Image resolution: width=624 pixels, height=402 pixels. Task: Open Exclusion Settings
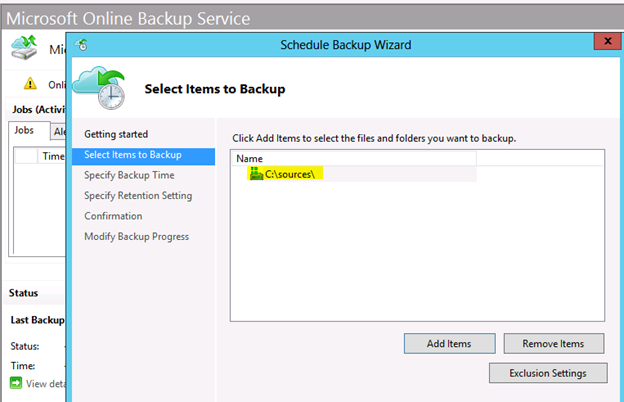pyautogui.click(x=548, y=373)
